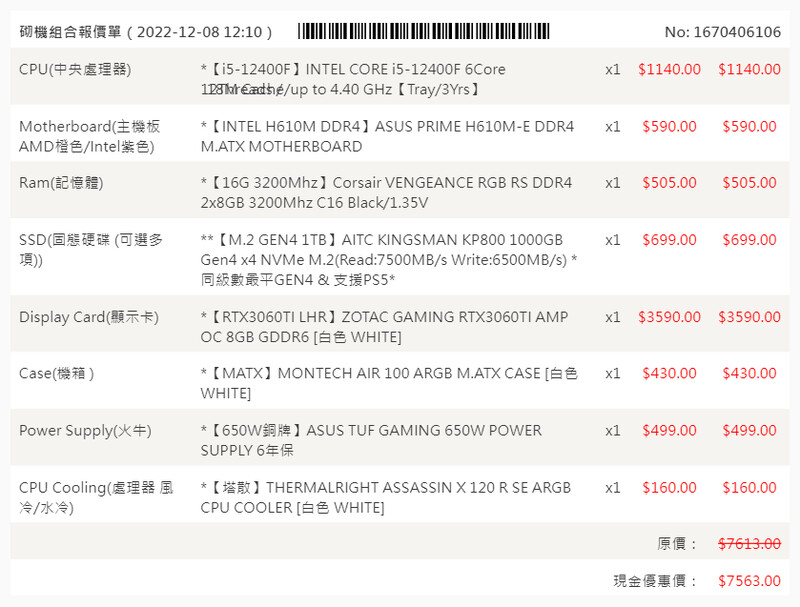800x607 pixels.
Task: Click the ZOTAC GAMING RTX3060TI description
Action: coord(384,327)
